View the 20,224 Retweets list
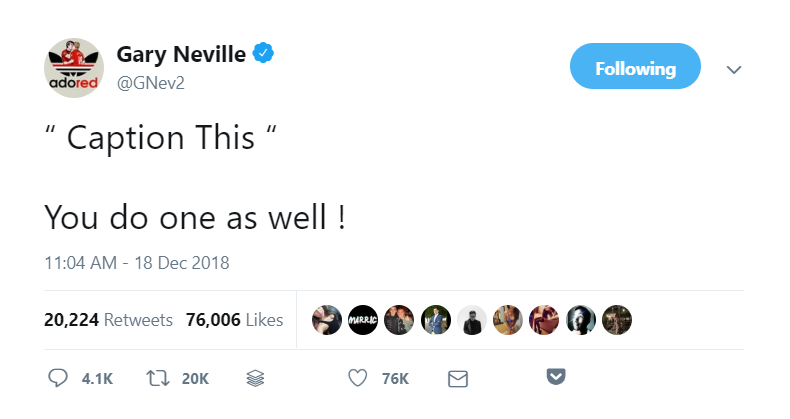790x419 pixels. (x=108, y=320)
